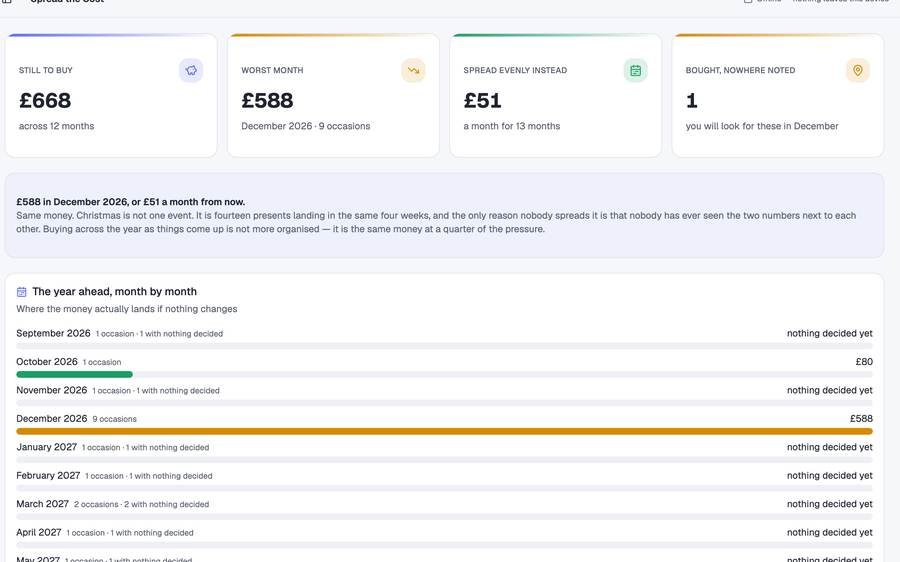Click the calendar icon beside The year ahead heading
The width and height of the screenshot is (900, 562).
22,292
